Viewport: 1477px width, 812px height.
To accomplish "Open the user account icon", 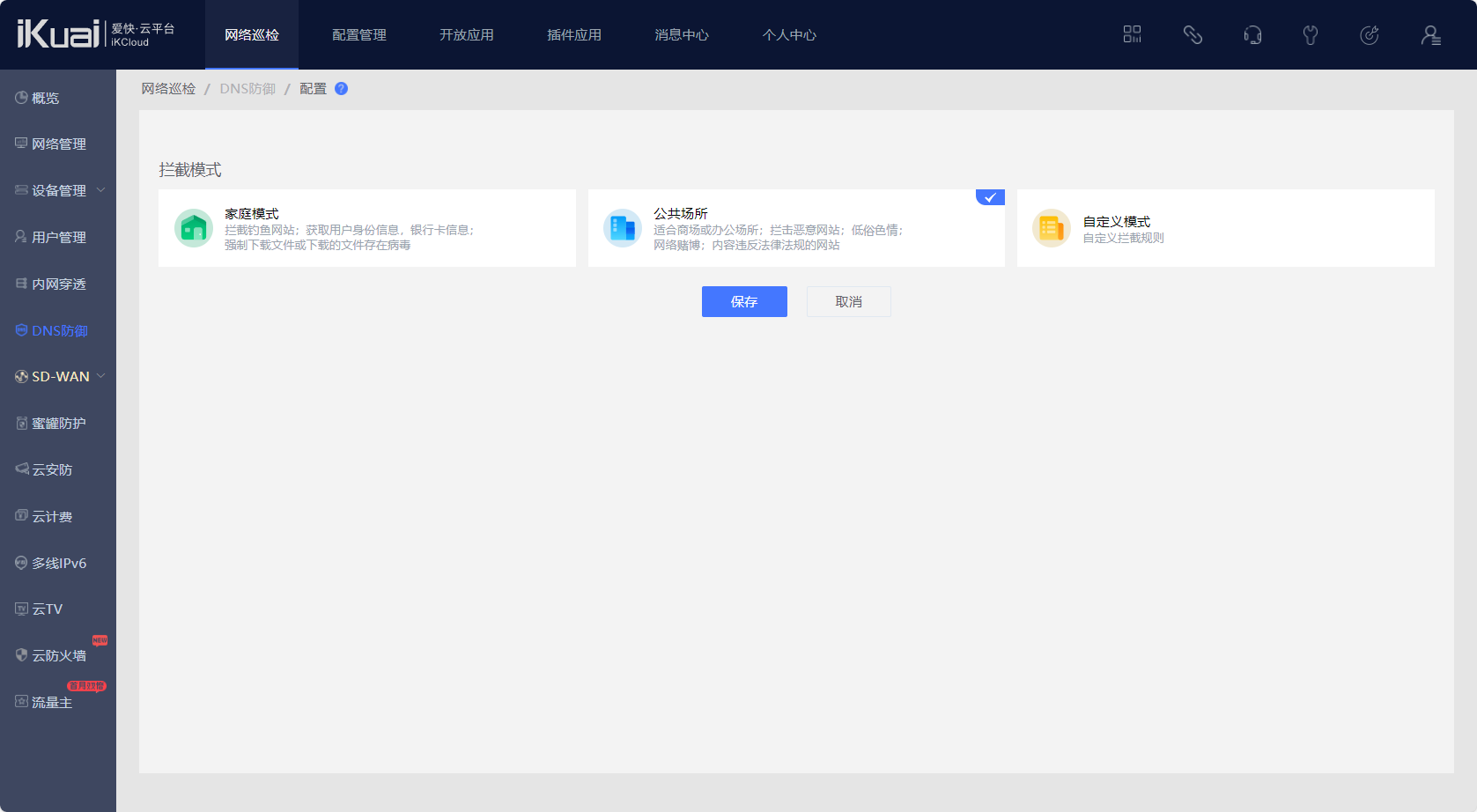I will point(1431,34).
